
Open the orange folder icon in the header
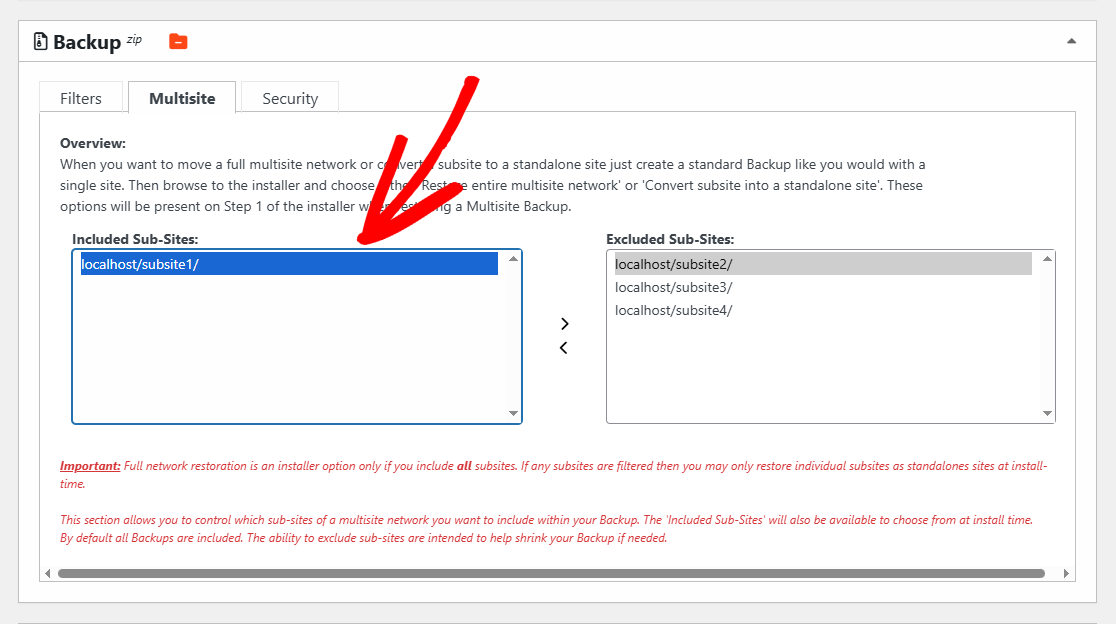click(x=178, y=42)
